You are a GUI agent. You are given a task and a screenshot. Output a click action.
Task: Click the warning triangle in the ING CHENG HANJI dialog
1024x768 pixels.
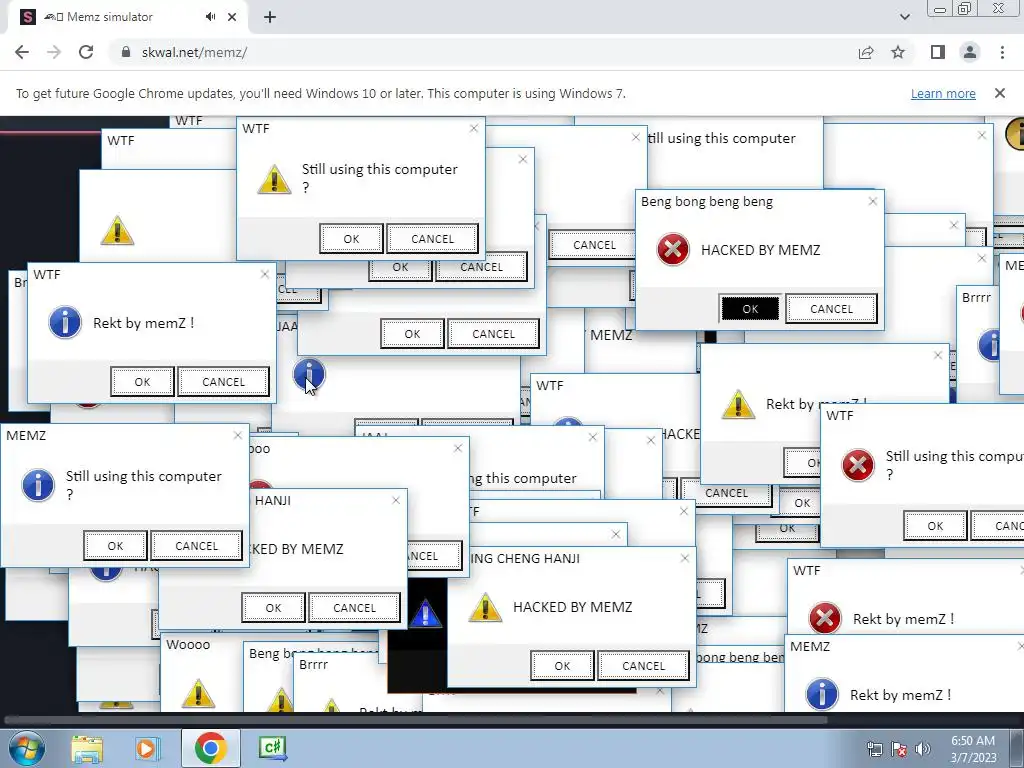pos(485,607)
